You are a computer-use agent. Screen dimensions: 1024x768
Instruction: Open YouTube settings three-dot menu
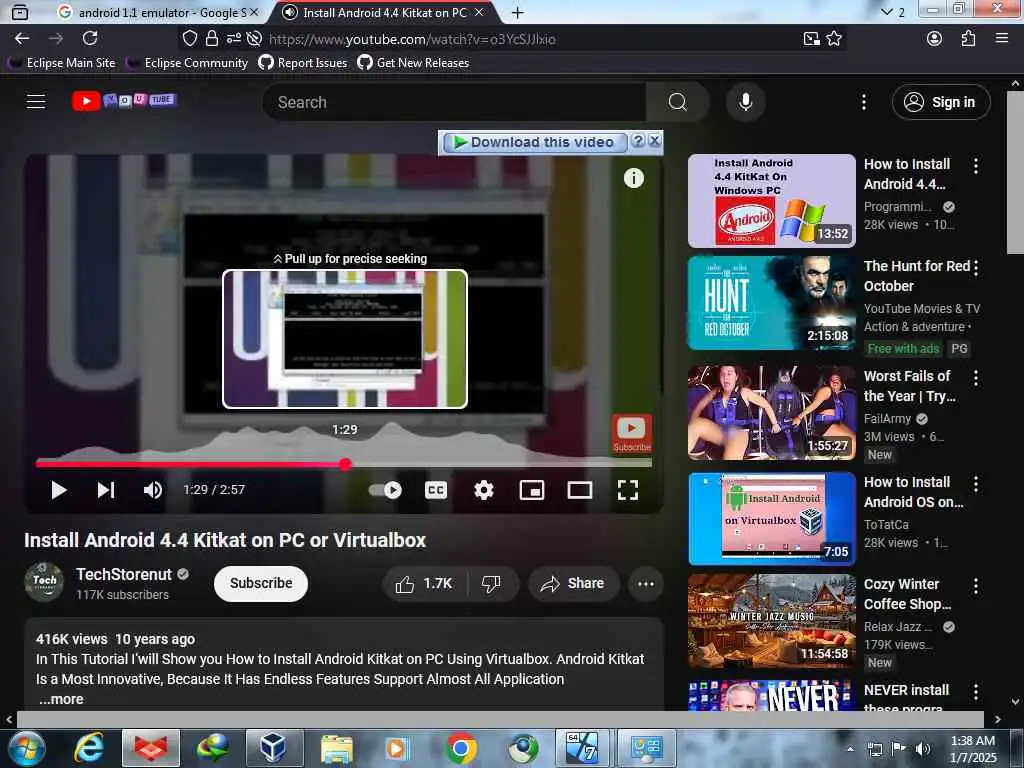pyautogui.click(x=863, y=102)
